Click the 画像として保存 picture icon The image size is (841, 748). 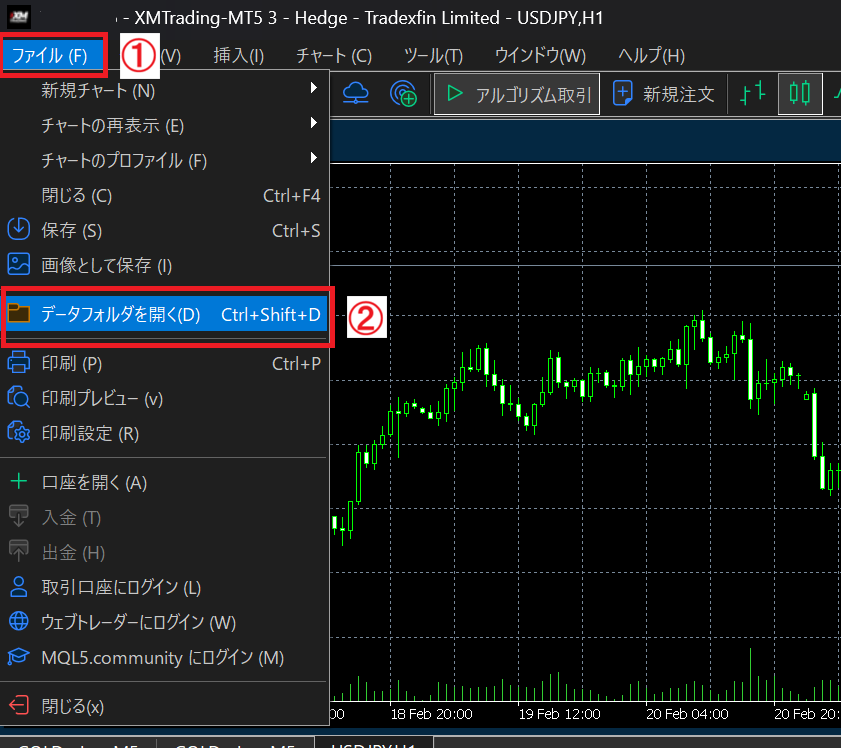[19, 264]
